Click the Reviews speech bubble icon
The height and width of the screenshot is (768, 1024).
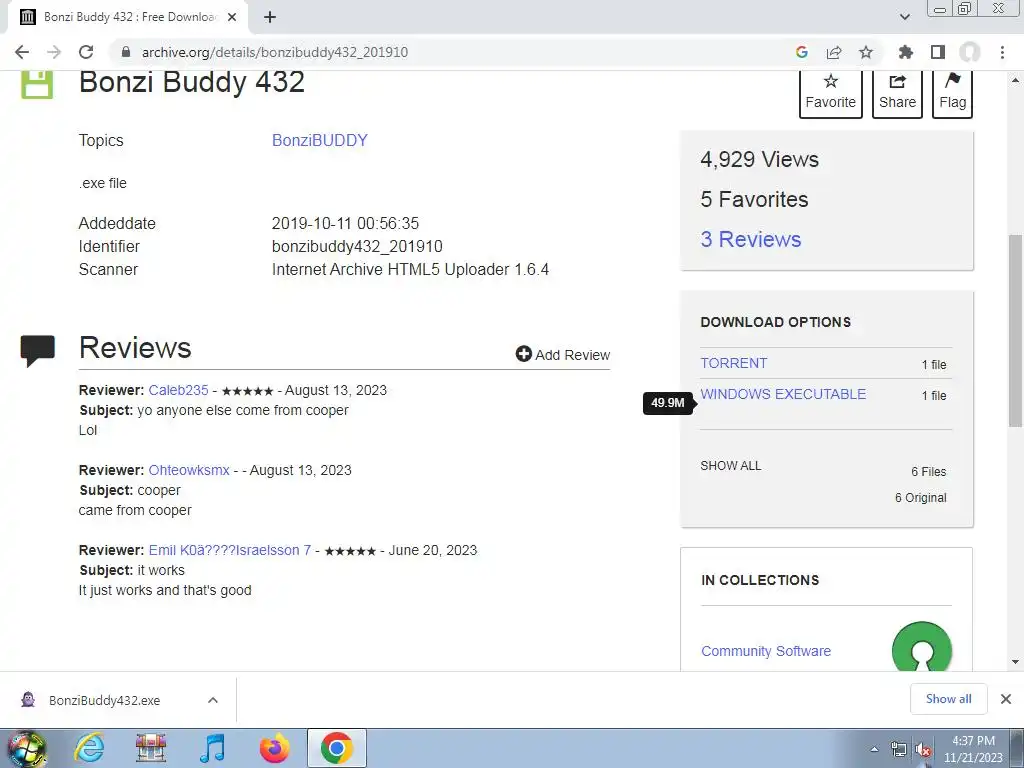pos(38,350)
